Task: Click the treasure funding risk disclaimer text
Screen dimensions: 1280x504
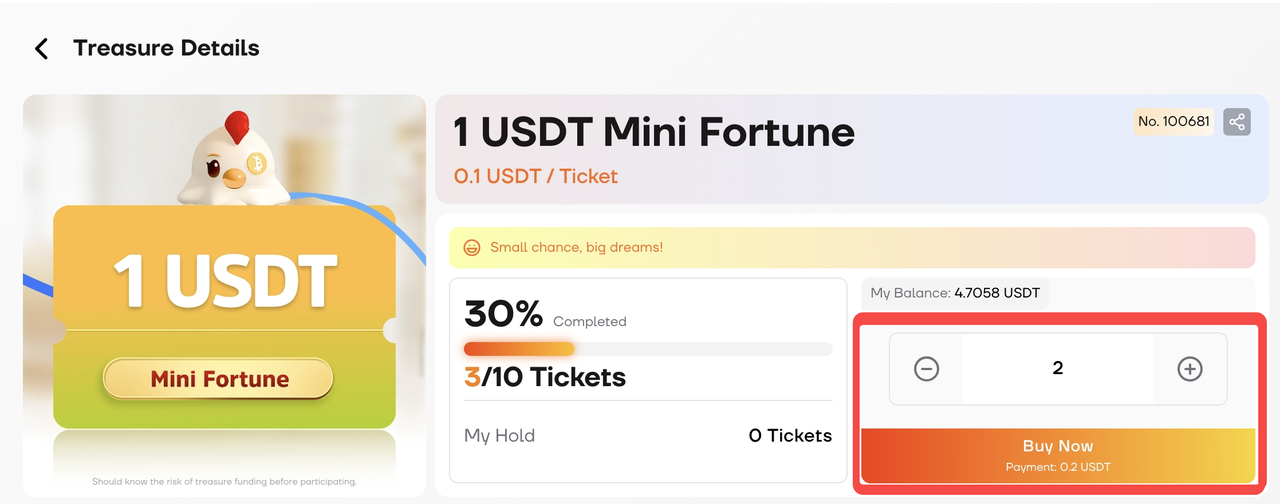Action: point(224,481)
